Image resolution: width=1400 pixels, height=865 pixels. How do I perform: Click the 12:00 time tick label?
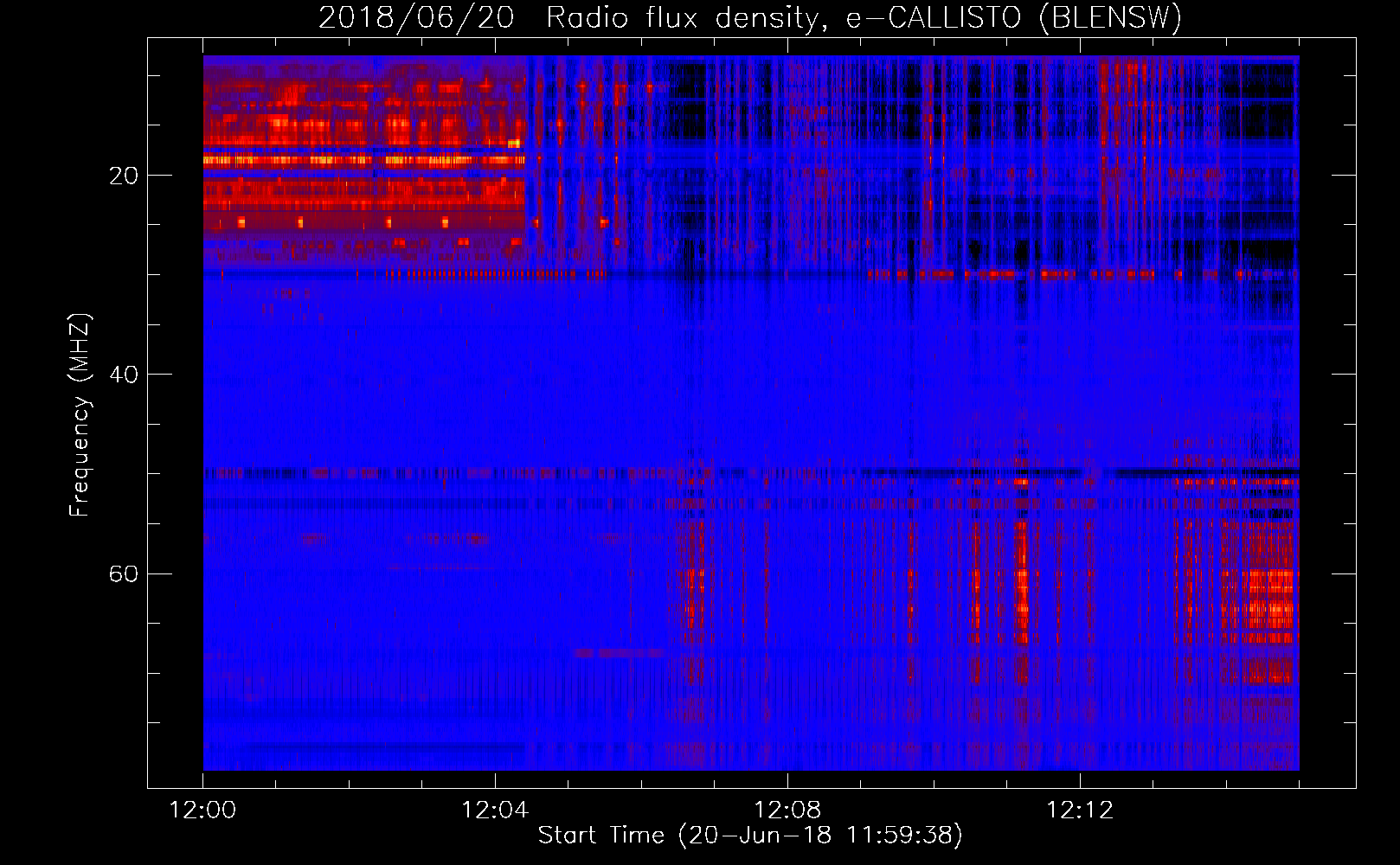202,811
